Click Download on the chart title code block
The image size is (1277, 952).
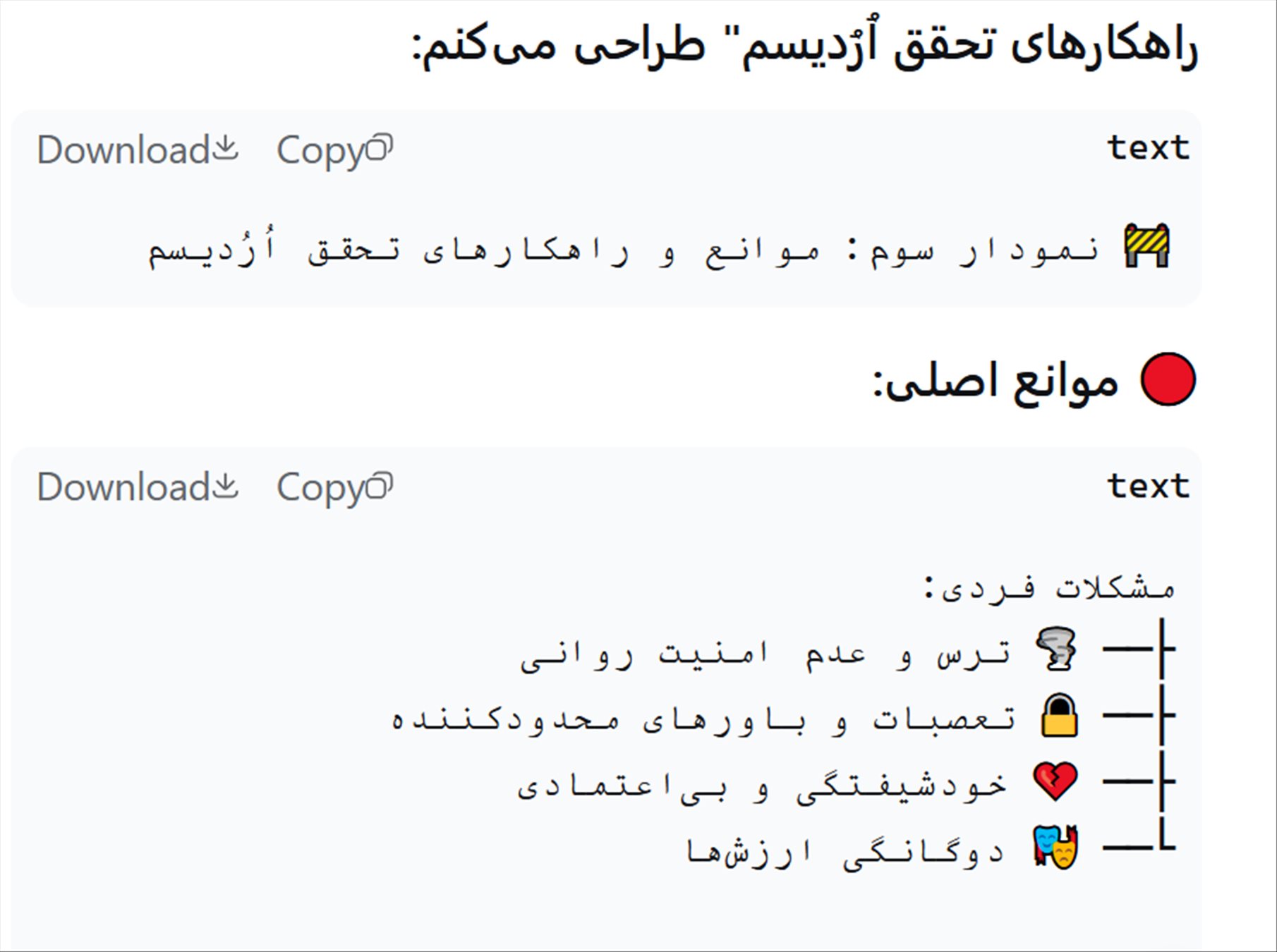pos(138,150)
